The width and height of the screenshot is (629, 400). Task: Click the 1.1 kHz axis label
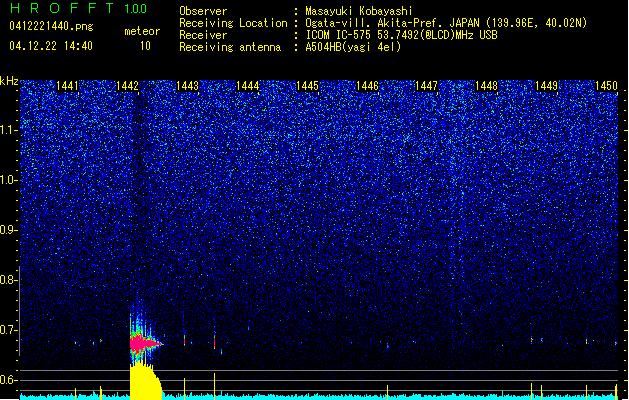9,130
